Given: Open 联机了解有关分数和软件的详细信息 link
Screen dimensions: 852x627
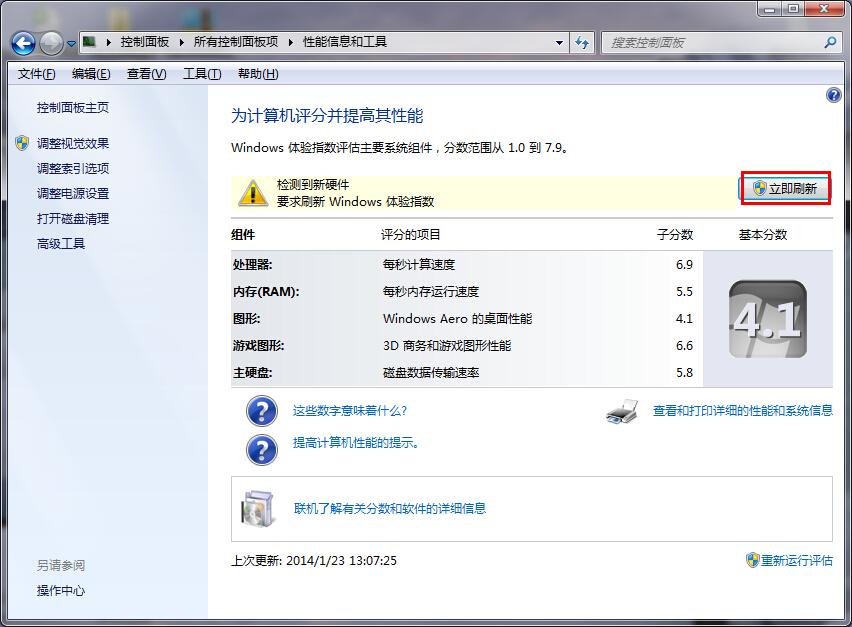Looking at the screenshot, I should pyautogui.click(x=390, y=509).
